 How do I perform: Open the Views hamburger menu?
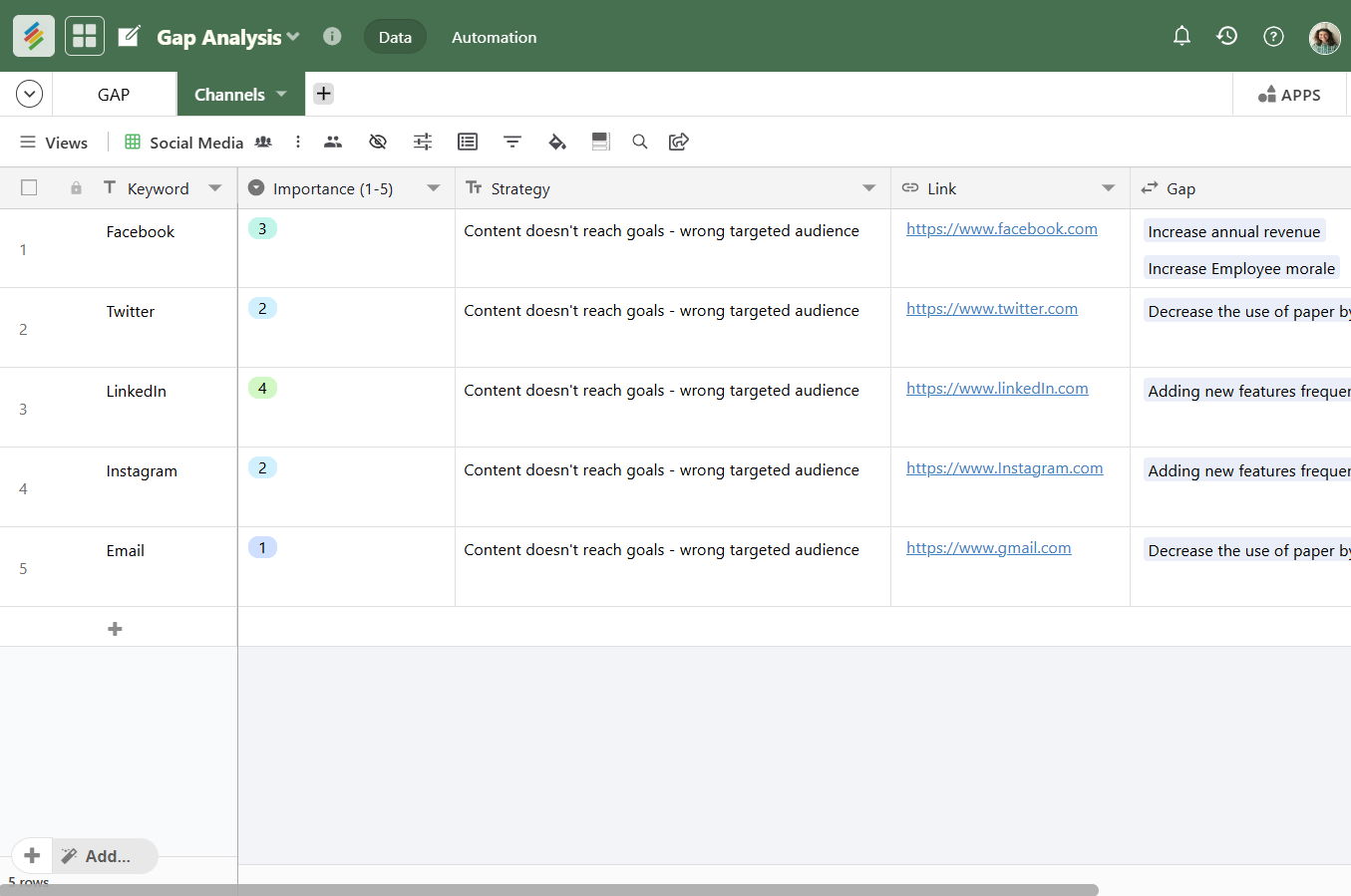coord(54,143)
